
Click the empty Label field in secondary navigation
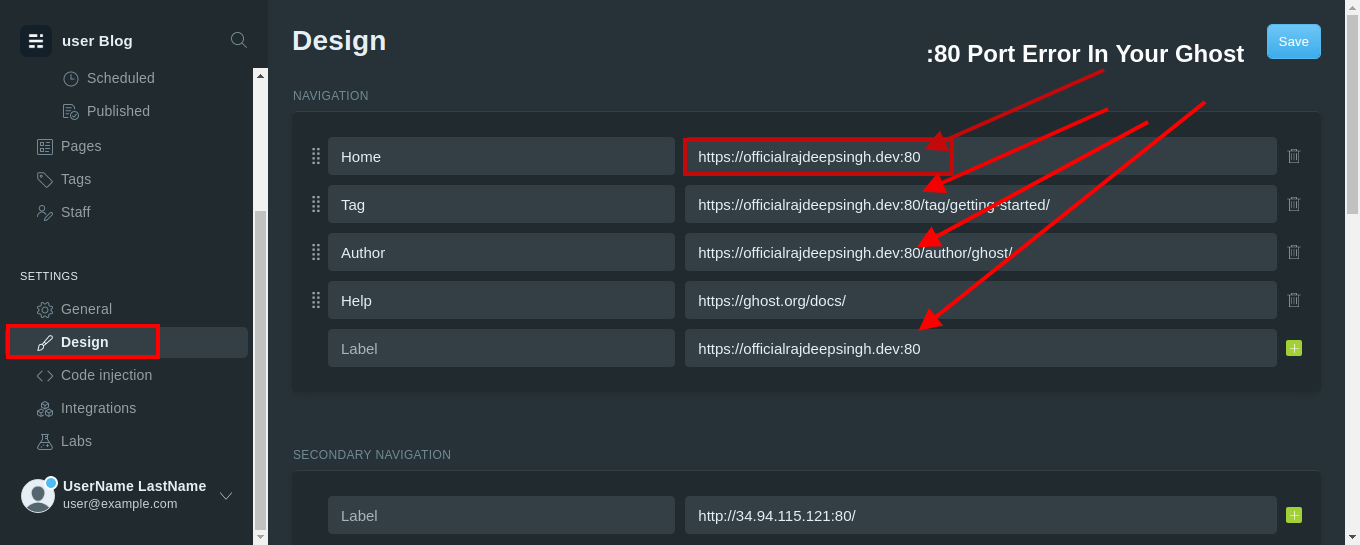(x=501, y=515)
